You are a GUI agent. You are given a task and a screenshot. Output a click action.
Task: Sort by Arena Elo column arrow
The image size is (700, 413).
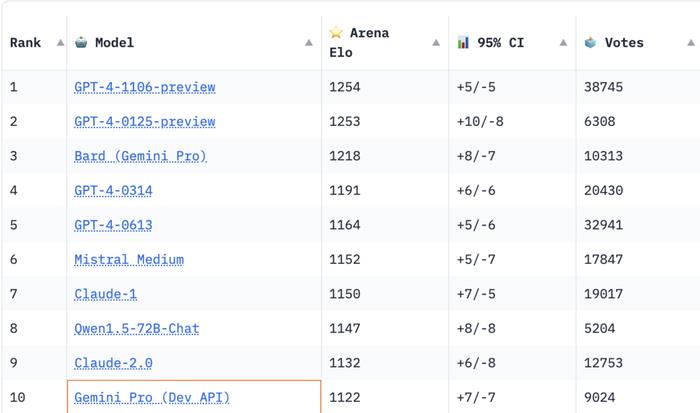pos(436,43)
